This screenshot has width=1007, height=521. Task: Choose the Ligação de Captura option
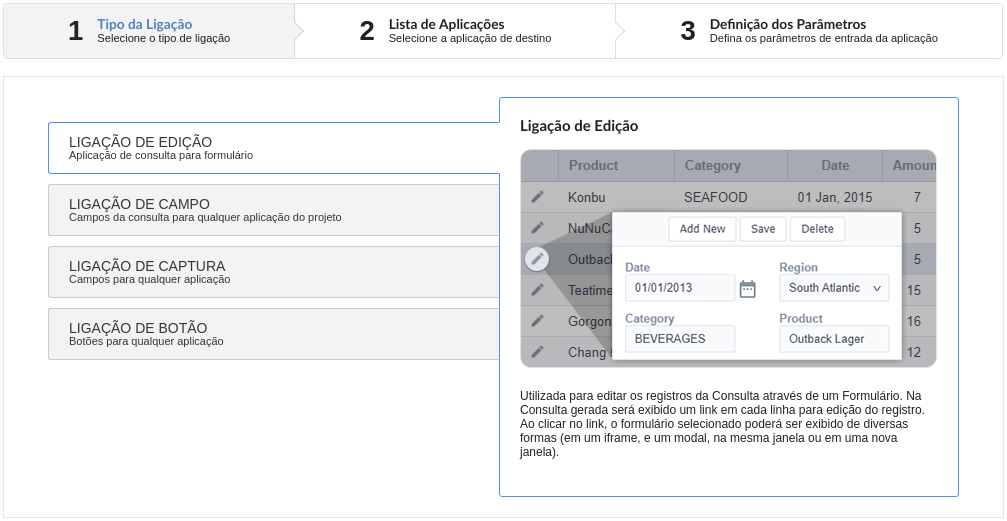[273, 272]
